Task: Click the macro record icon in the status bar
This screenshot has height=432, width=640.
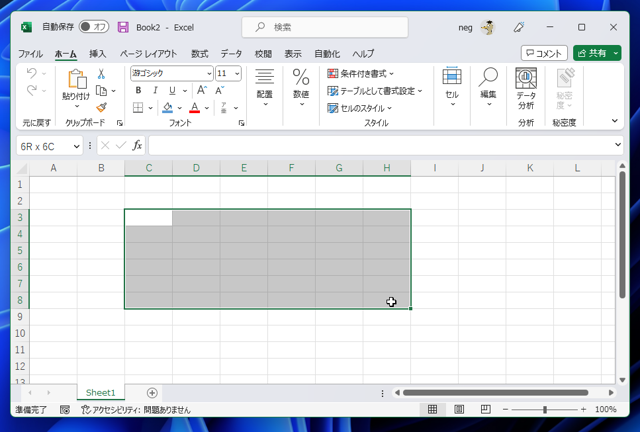Action: (x=65, y=410)
